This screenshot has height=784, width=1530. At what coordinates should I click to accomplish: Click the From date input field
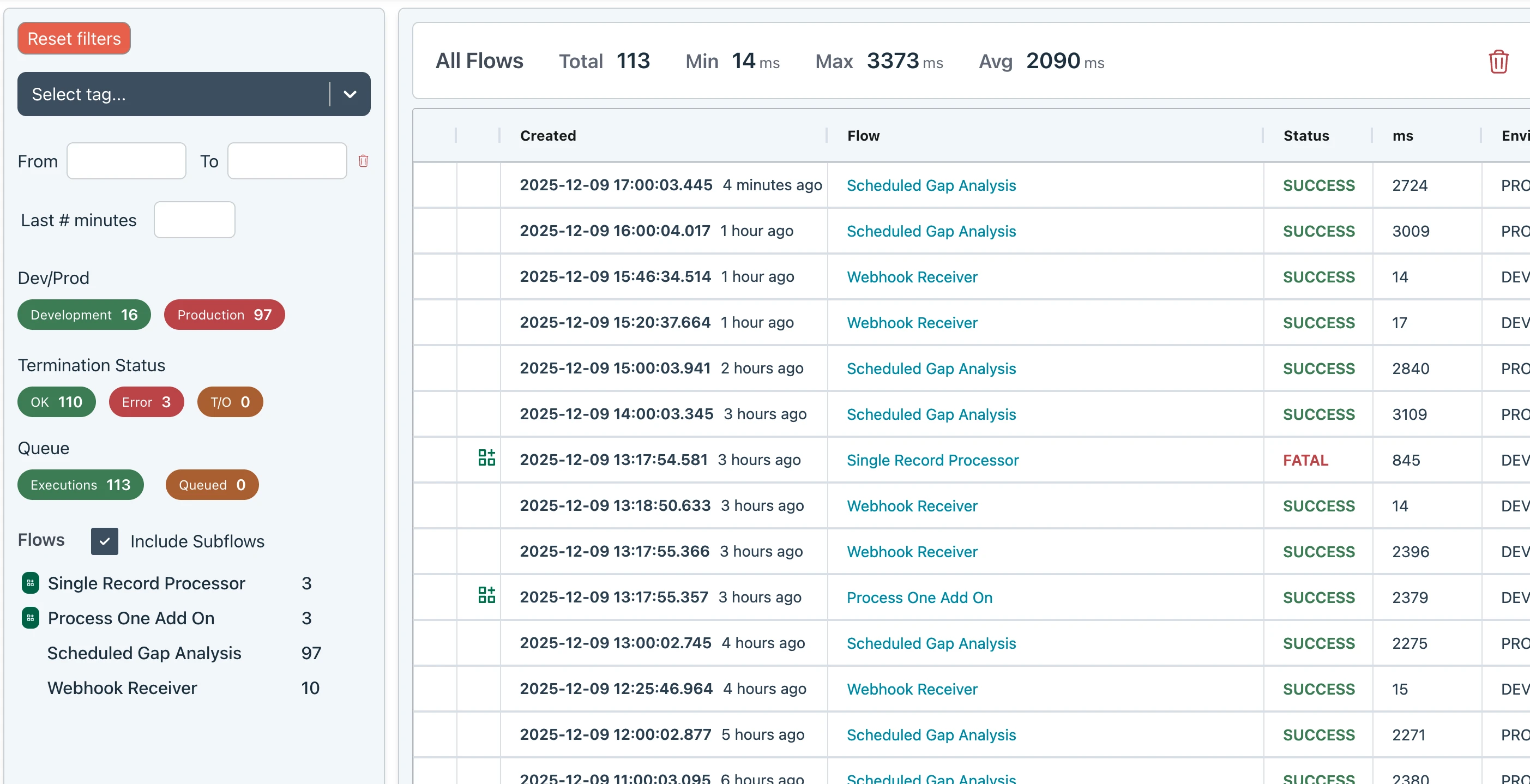[127, 161]
